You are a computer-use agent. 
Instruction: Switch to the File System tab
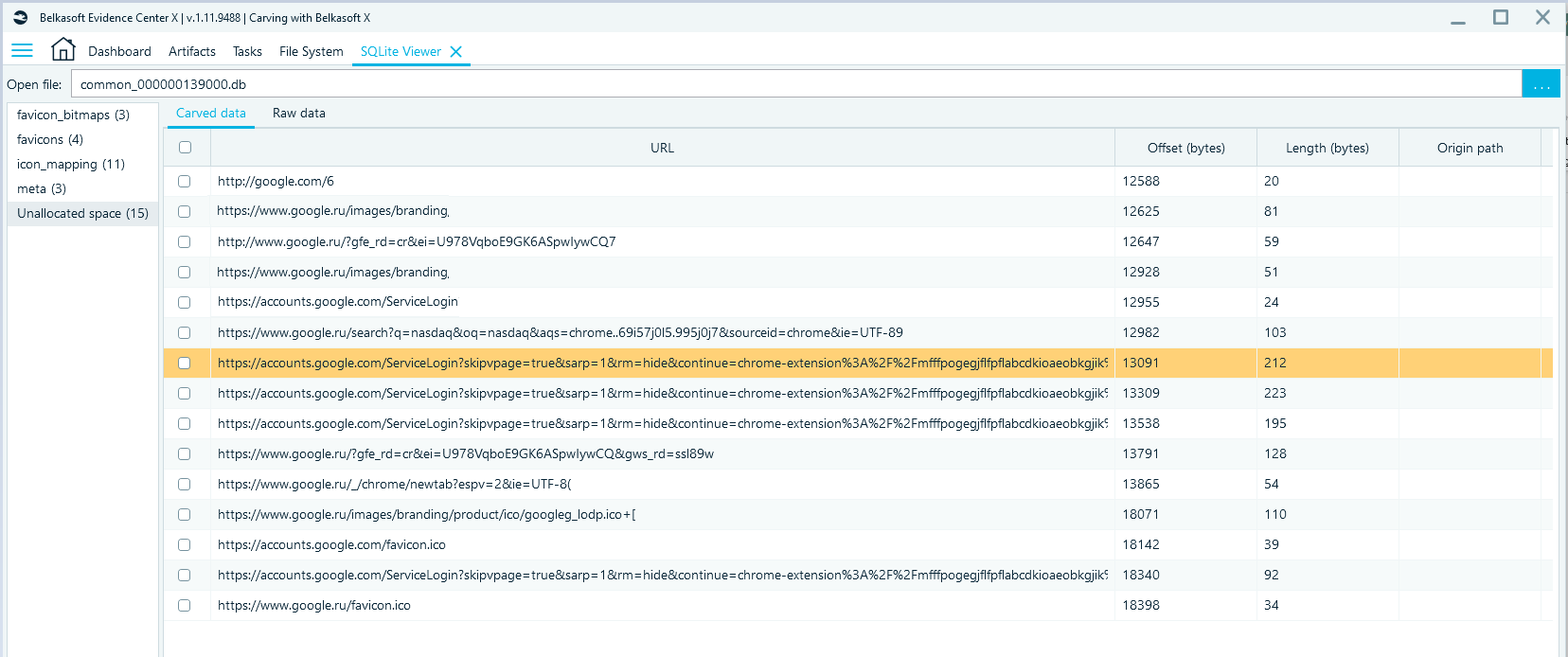pyautogui.click(x=312, y=52)
